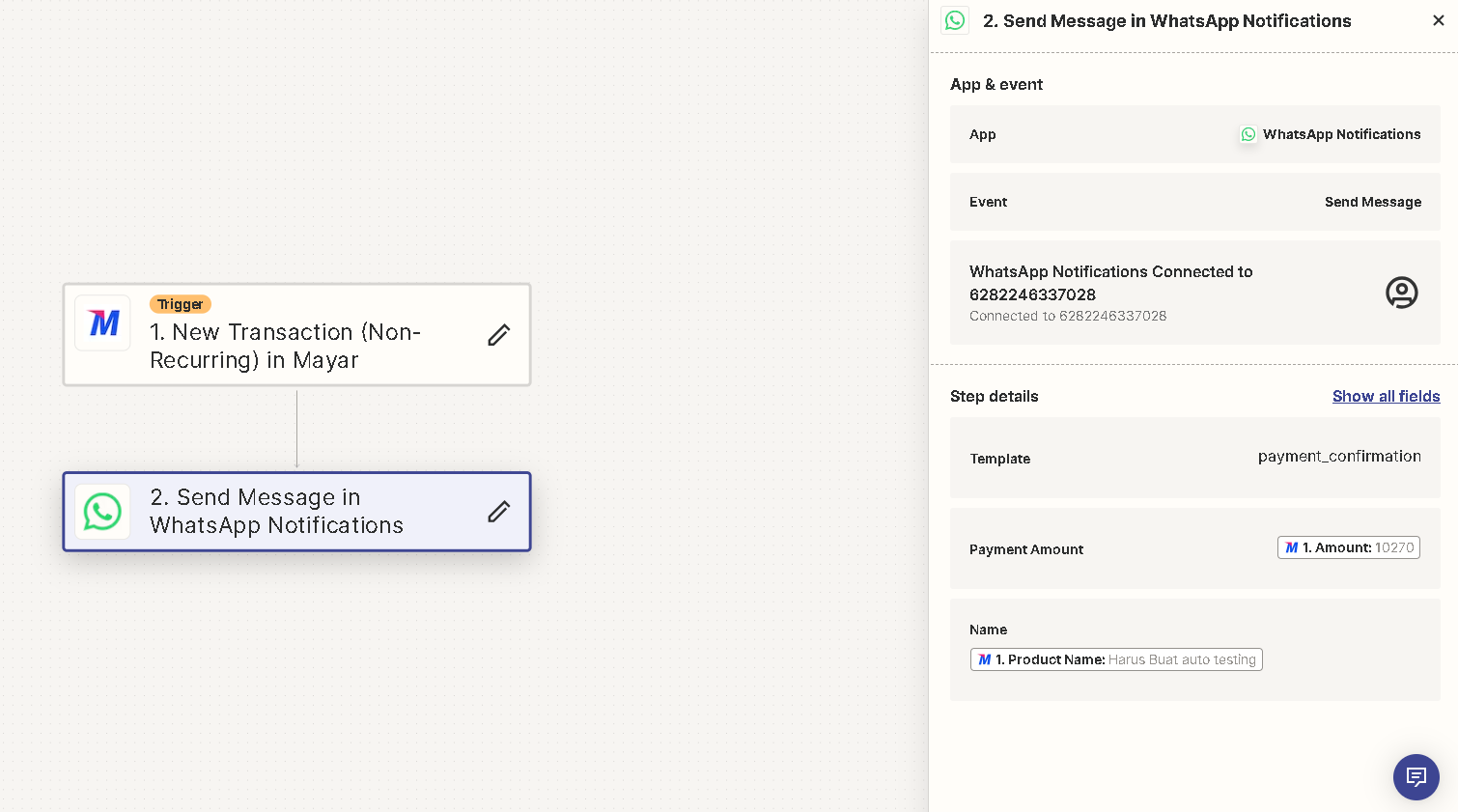This screenshot has width=1458, height=812.
Task: Click the Amount: 10270 data pill
Action: click(1349, 547)
